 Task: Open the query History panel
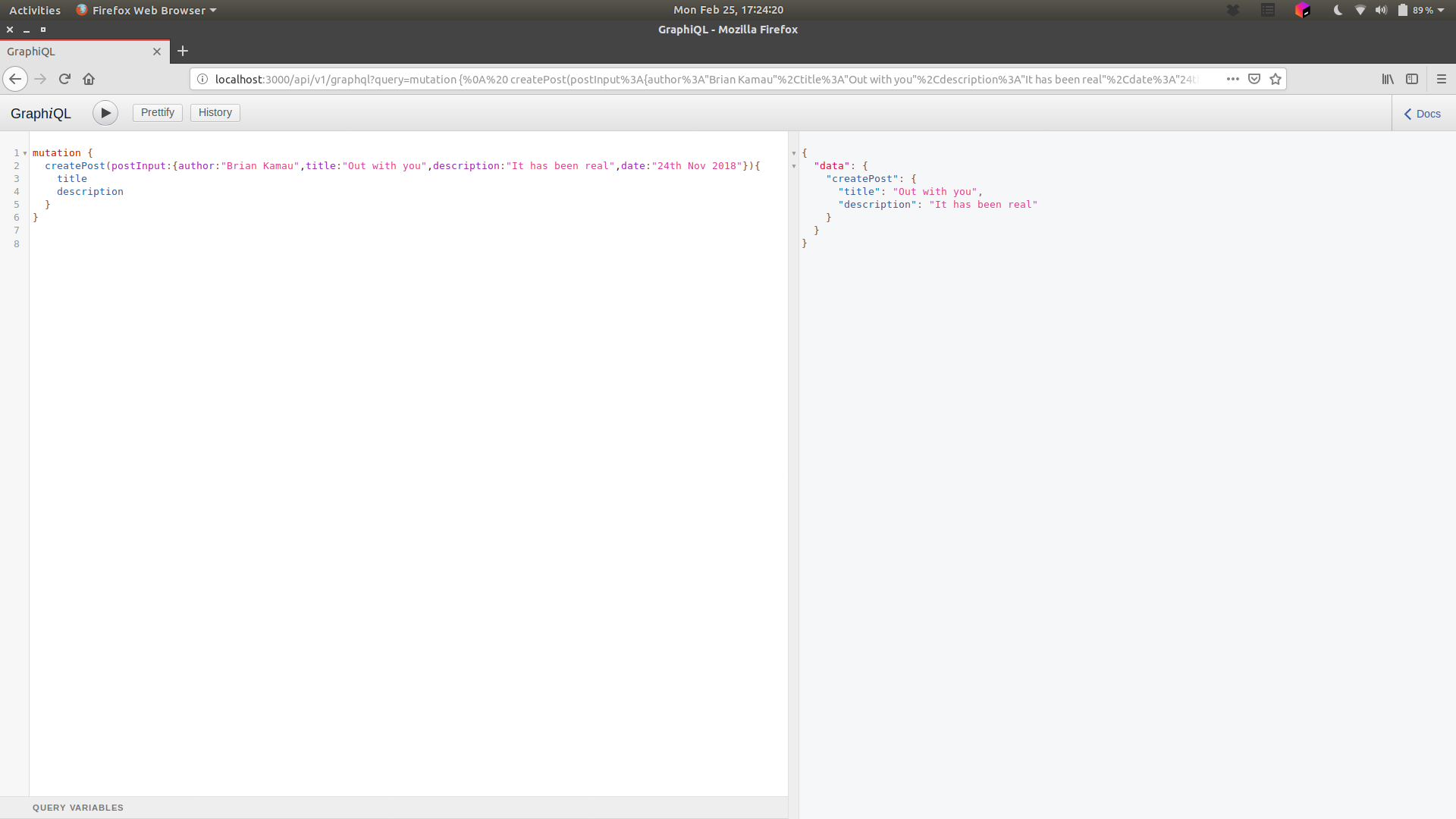215,113
